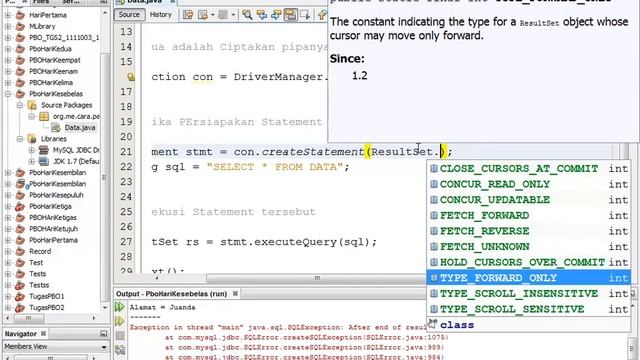Choose TYPE_SCROLL_INSENSITIVE from the autocomplete list
This screenshot has height=360, width=640.
(x=529, y=293)
